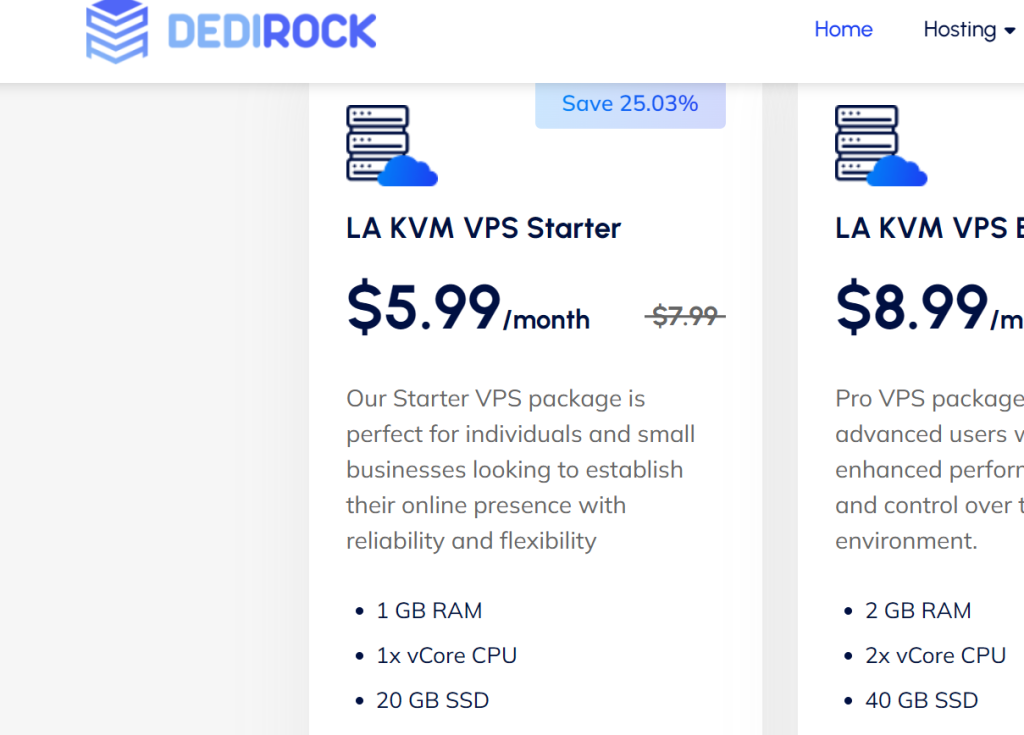Open the Home menu link
This screenshot has height=735, width=1024.
(x=843, y=29)
